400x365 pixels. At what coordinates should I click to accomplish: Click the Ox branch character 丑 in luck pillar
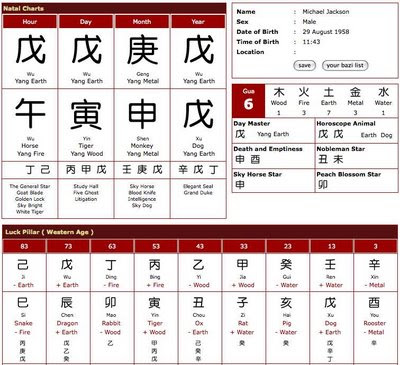pos(199,303)
